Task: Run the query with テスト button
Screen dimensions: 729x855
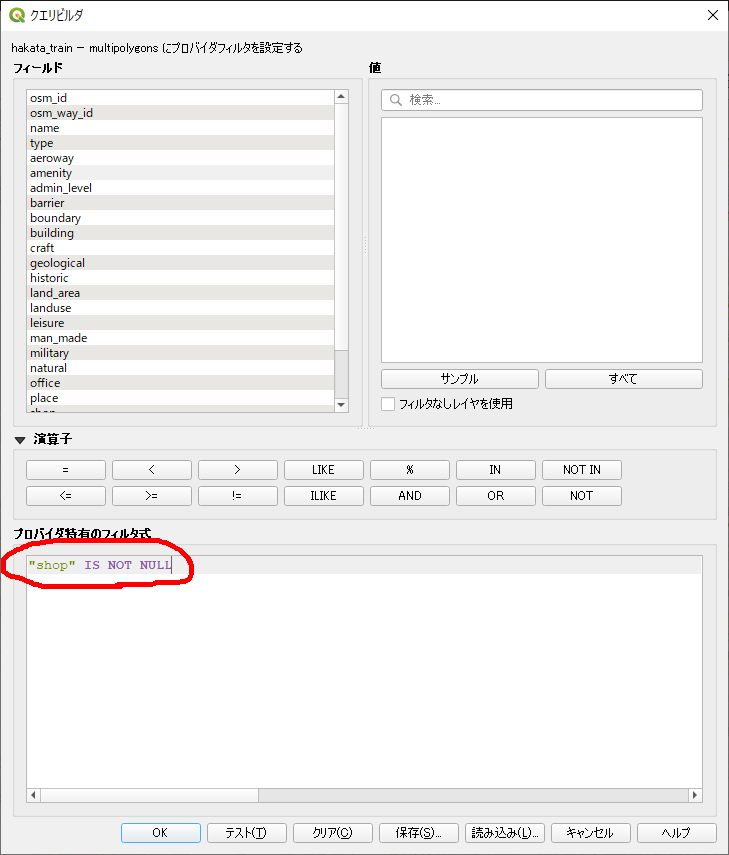Action: (x=246, y=833)
